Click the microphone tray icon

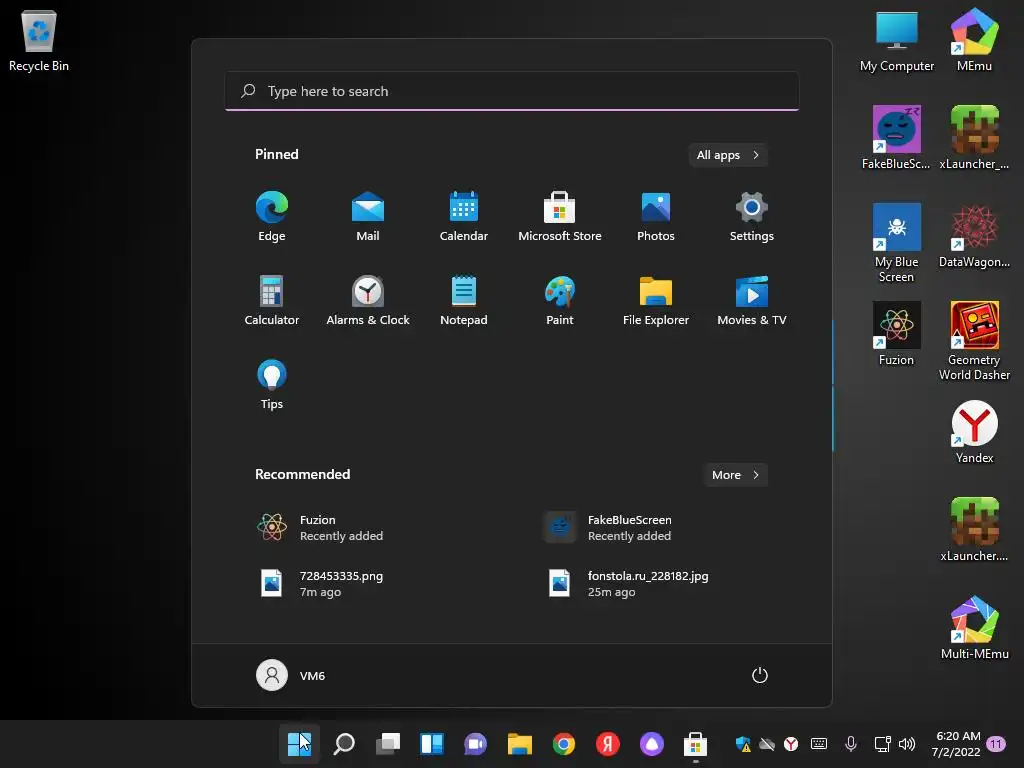[x=850, y=744]
